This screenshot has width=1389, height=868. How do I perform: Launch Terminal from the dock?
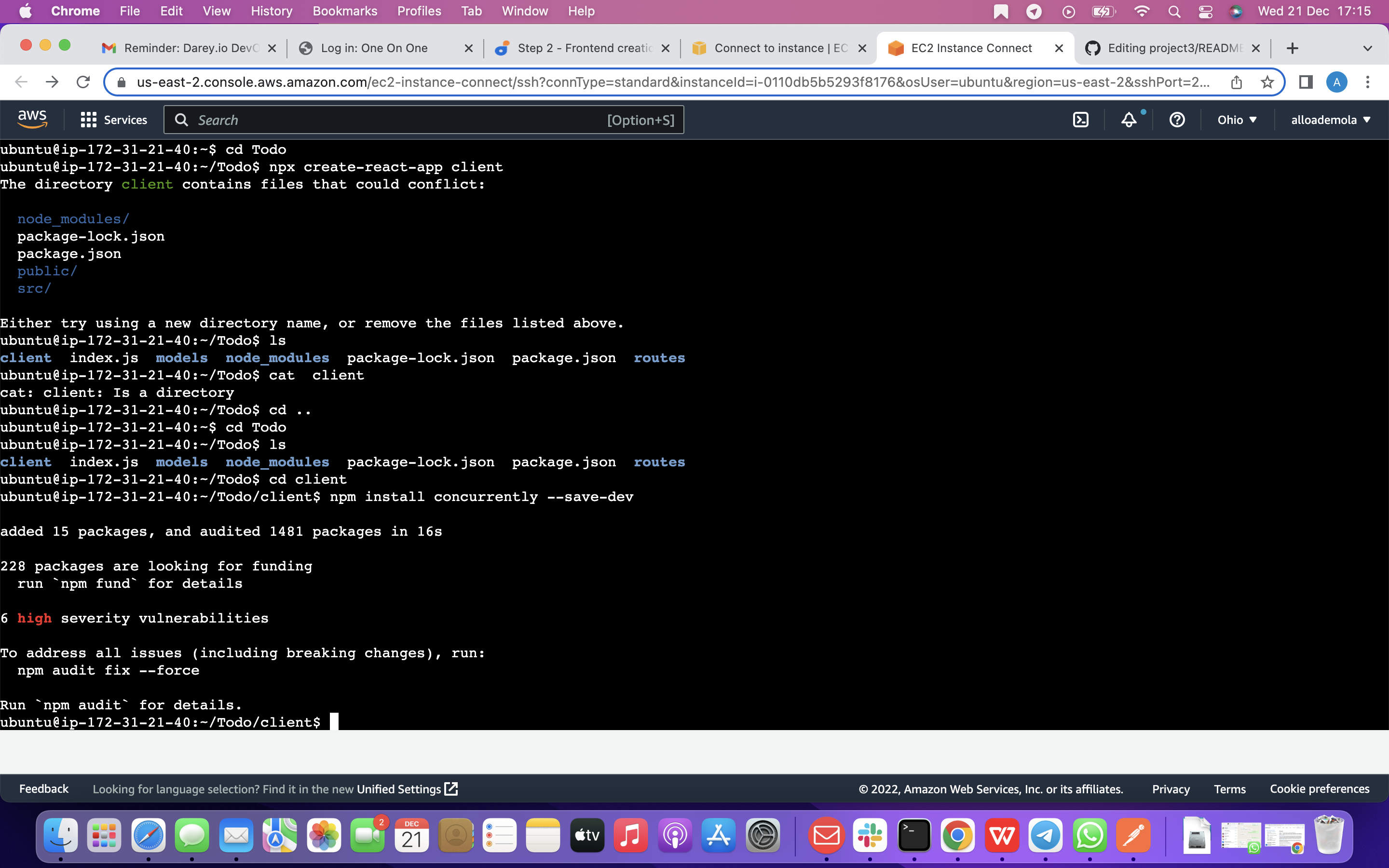pyautogui.click(x=914, y=836)
